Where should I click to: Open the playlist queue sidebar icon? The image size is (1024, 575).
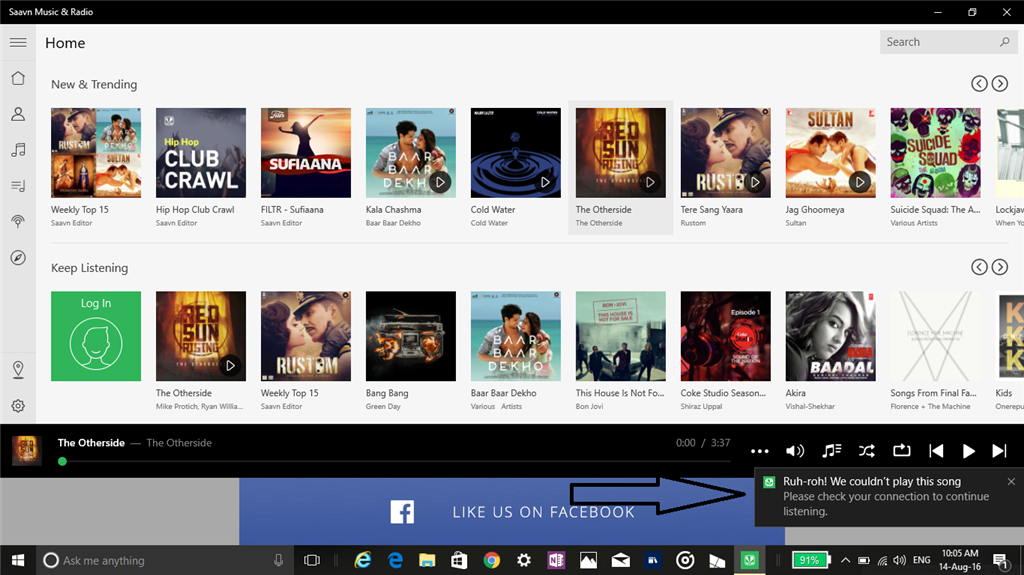point(18,186)
